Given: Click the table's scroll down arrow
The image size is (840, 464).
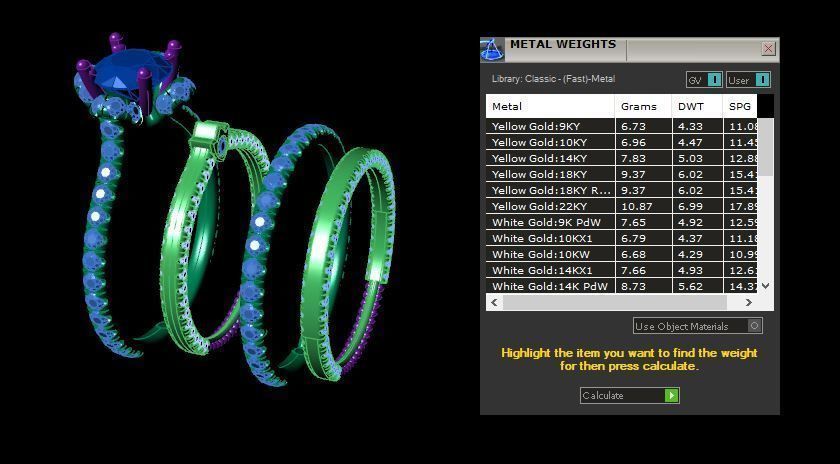Looking at the screenshot, I should pyautogui.click(x=766, y=286).
